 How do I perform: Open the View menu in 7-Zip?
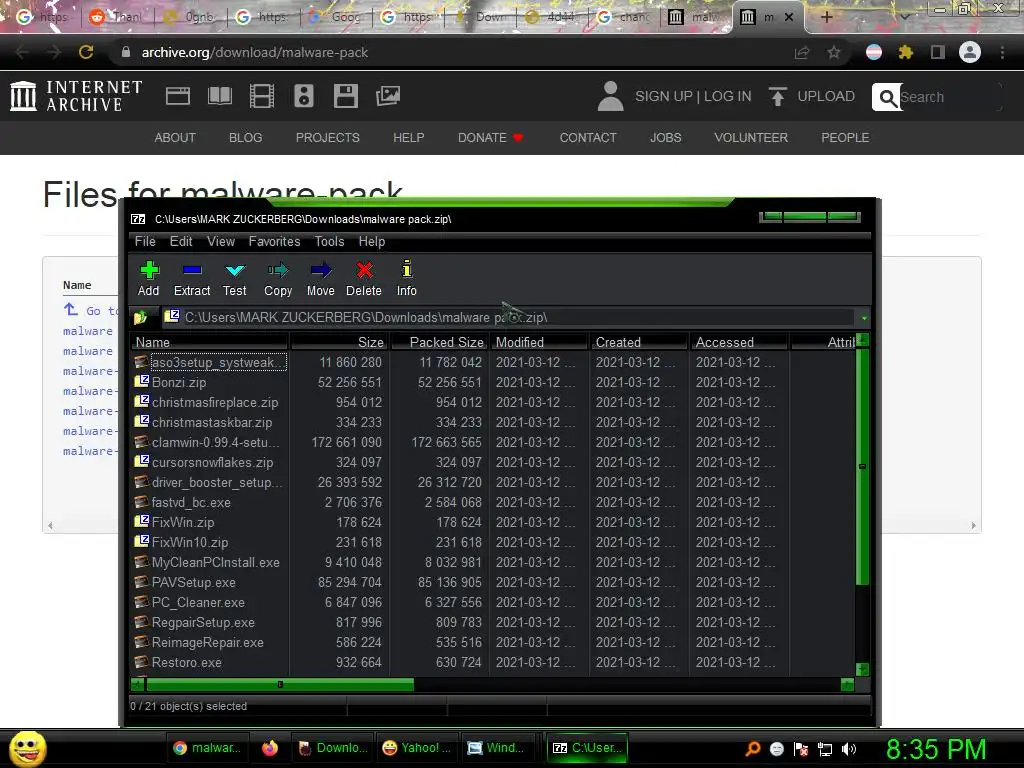pyautogui.click(x=221, y=242)
